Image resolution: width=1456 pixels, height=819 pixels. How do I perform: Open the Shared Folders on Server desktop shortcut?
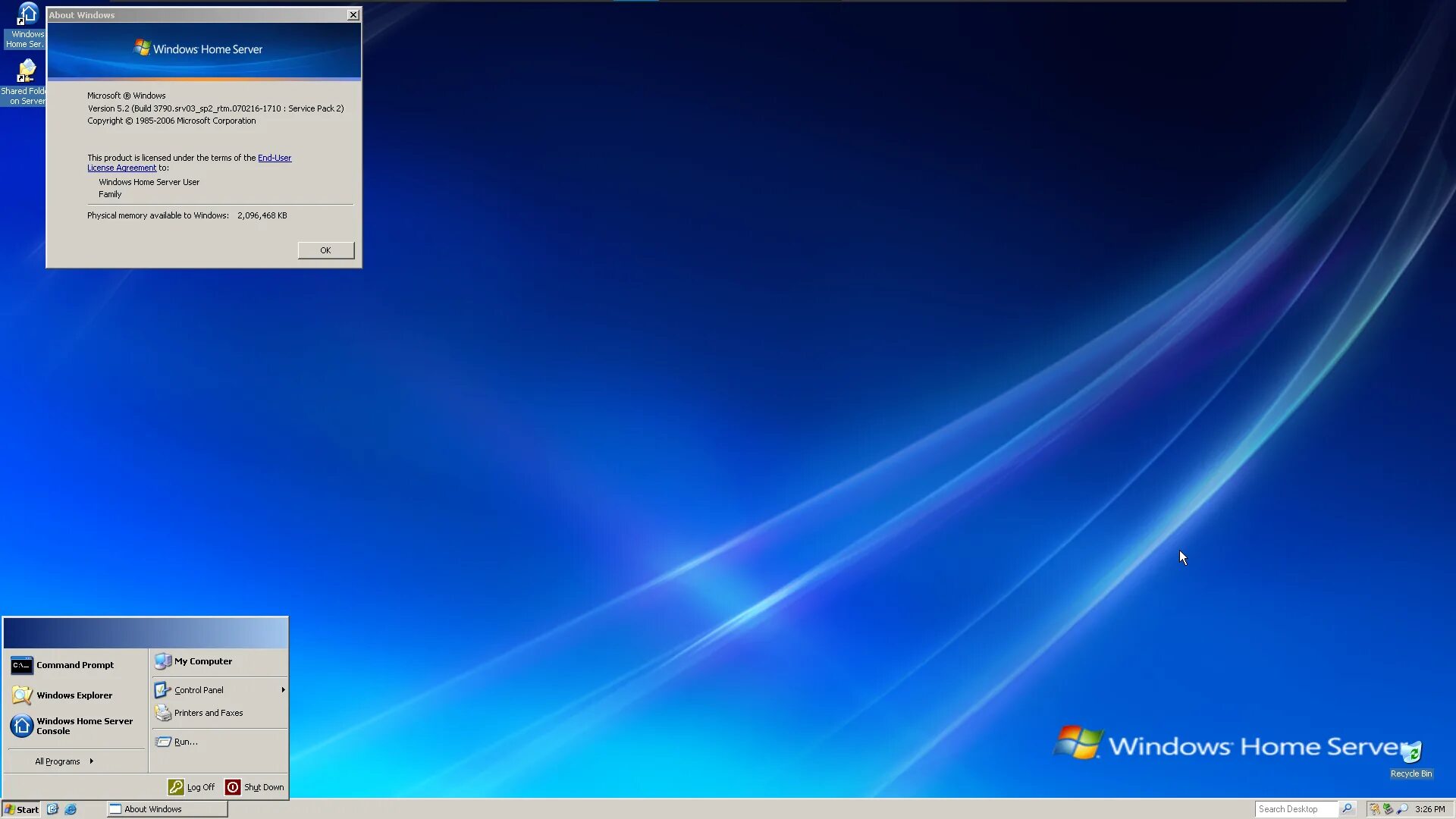tap(25, 72)
